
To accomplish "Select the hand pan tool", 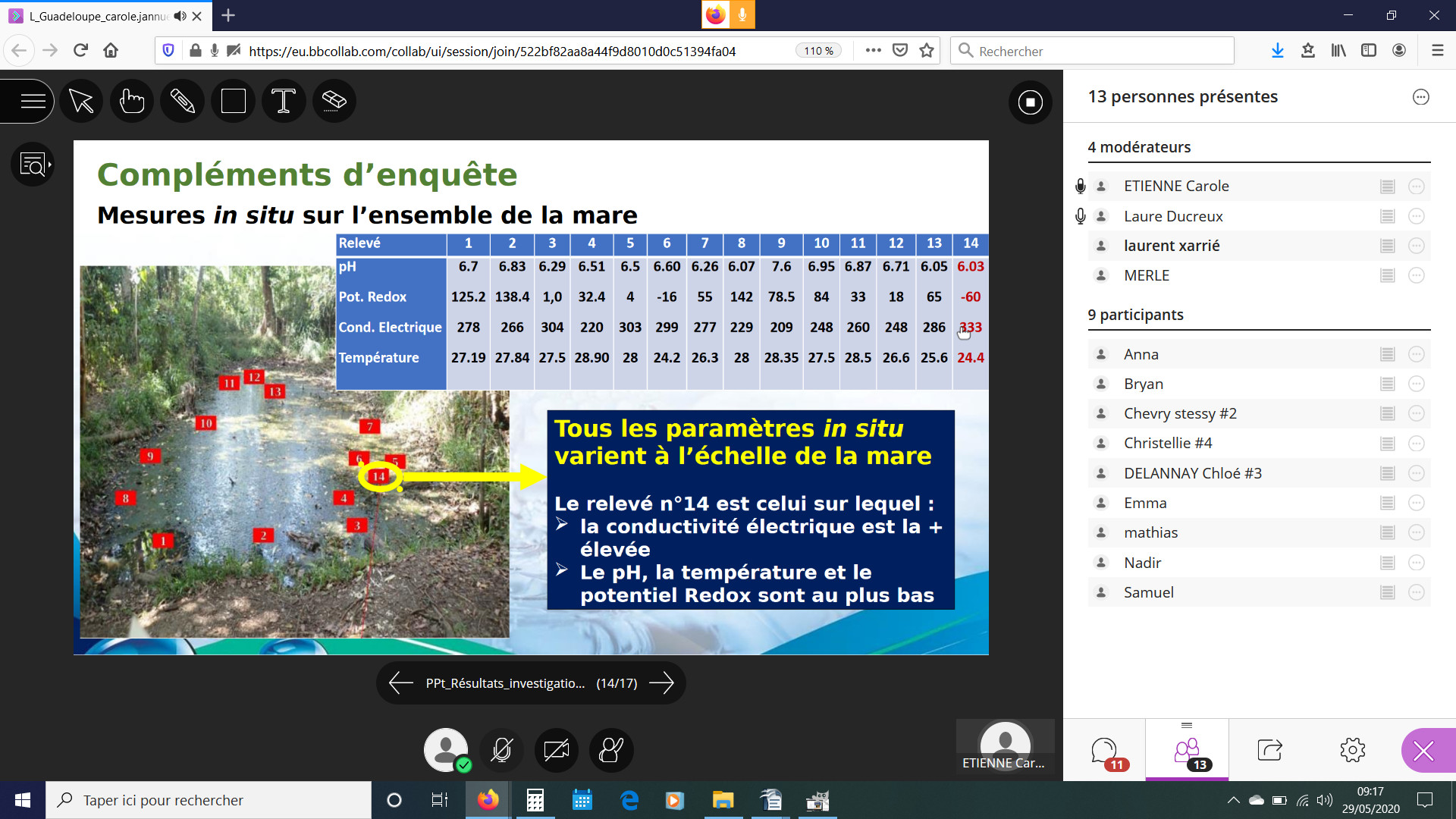I will tap(132, 101).
